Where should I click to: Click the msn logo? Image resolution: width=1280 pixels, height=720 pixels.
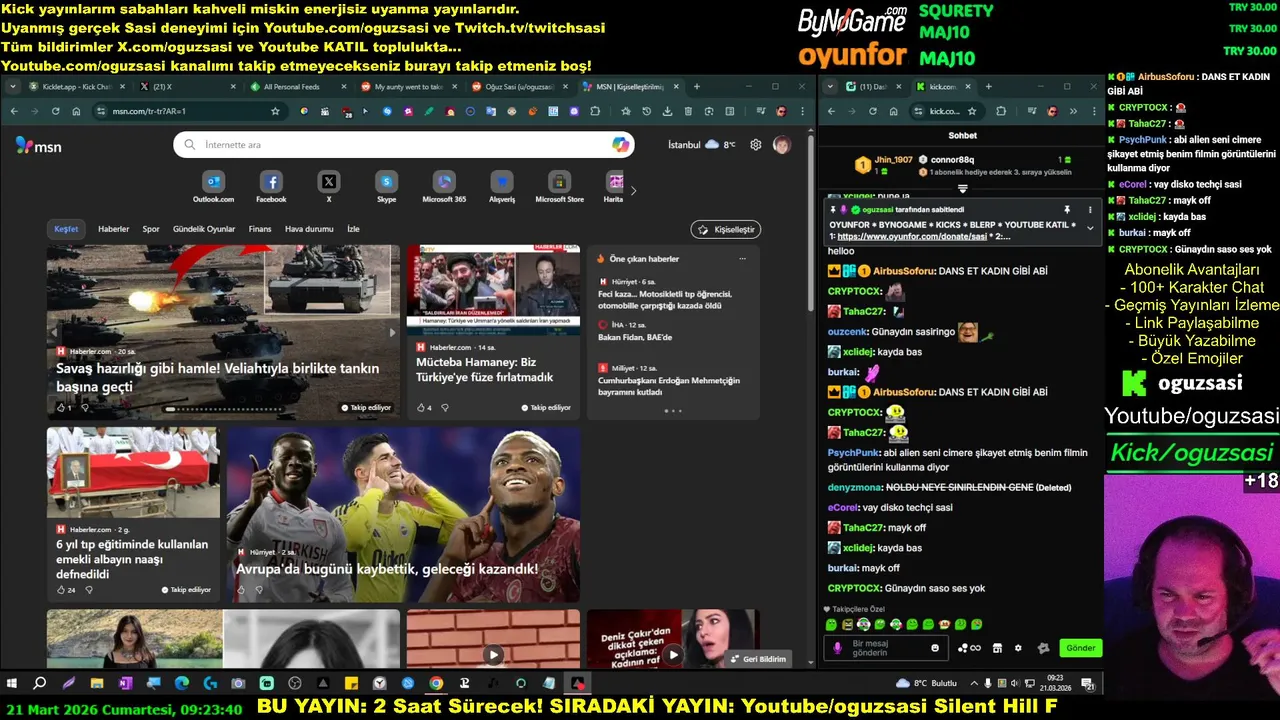coord(38,146)
